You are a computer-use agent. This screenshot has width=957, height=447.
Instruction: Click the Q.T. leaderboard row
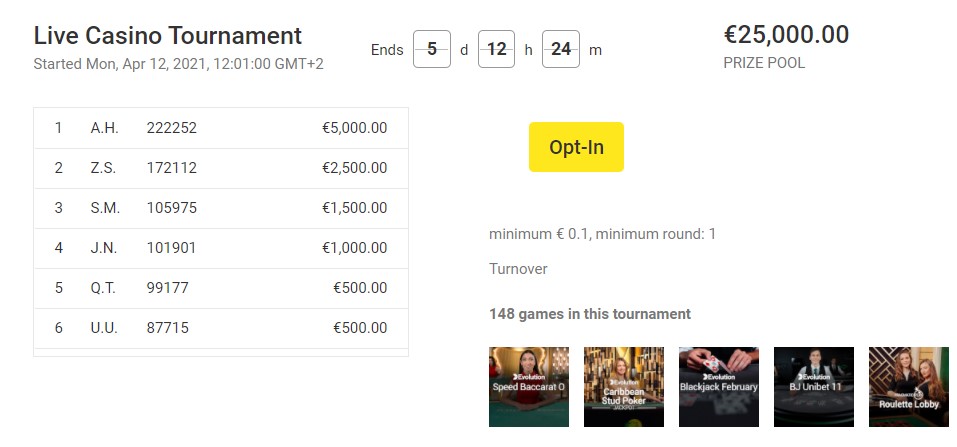coord(221,288)
